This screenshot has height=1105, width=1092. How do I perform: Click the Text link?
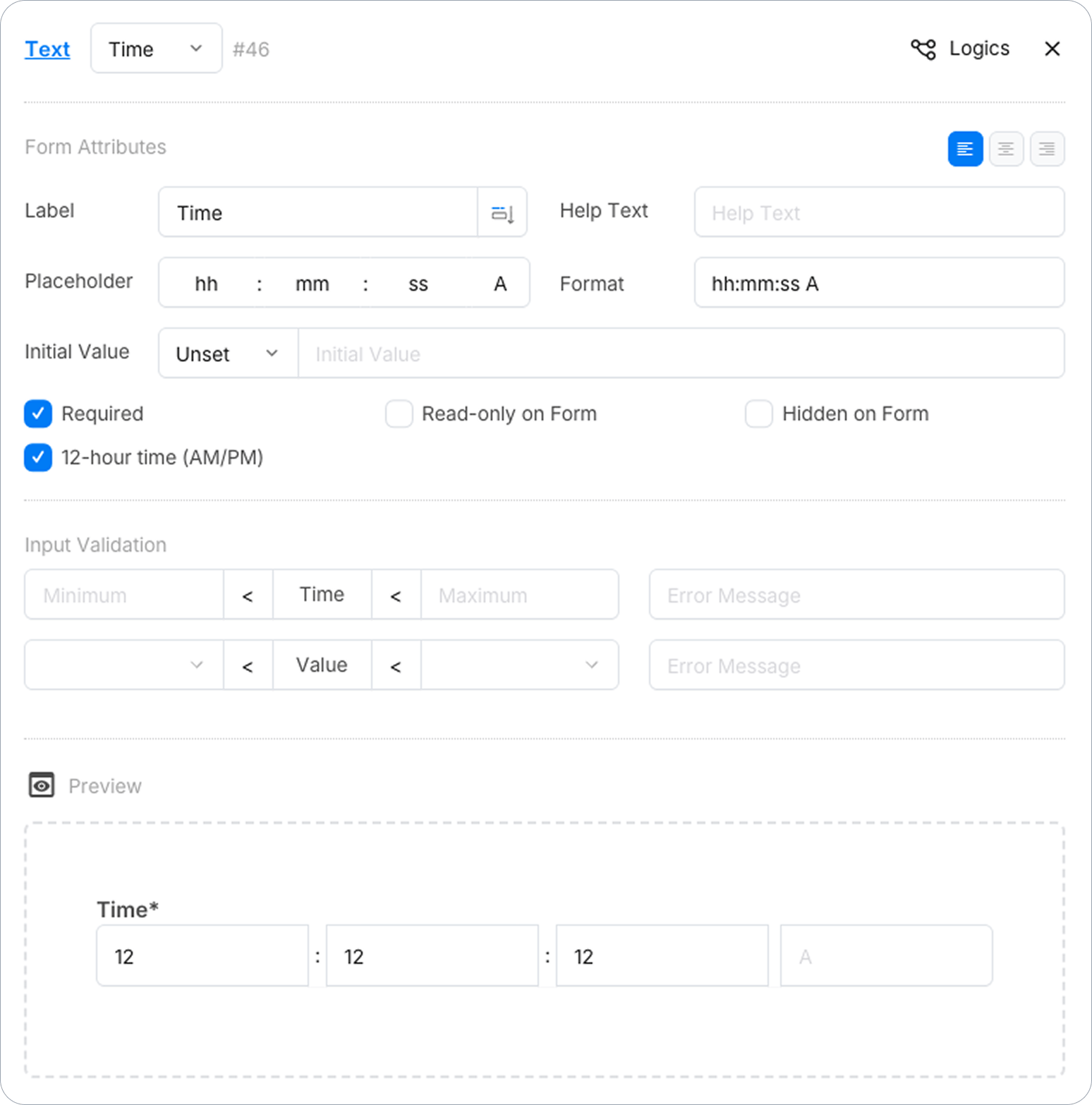coord(47,49)
